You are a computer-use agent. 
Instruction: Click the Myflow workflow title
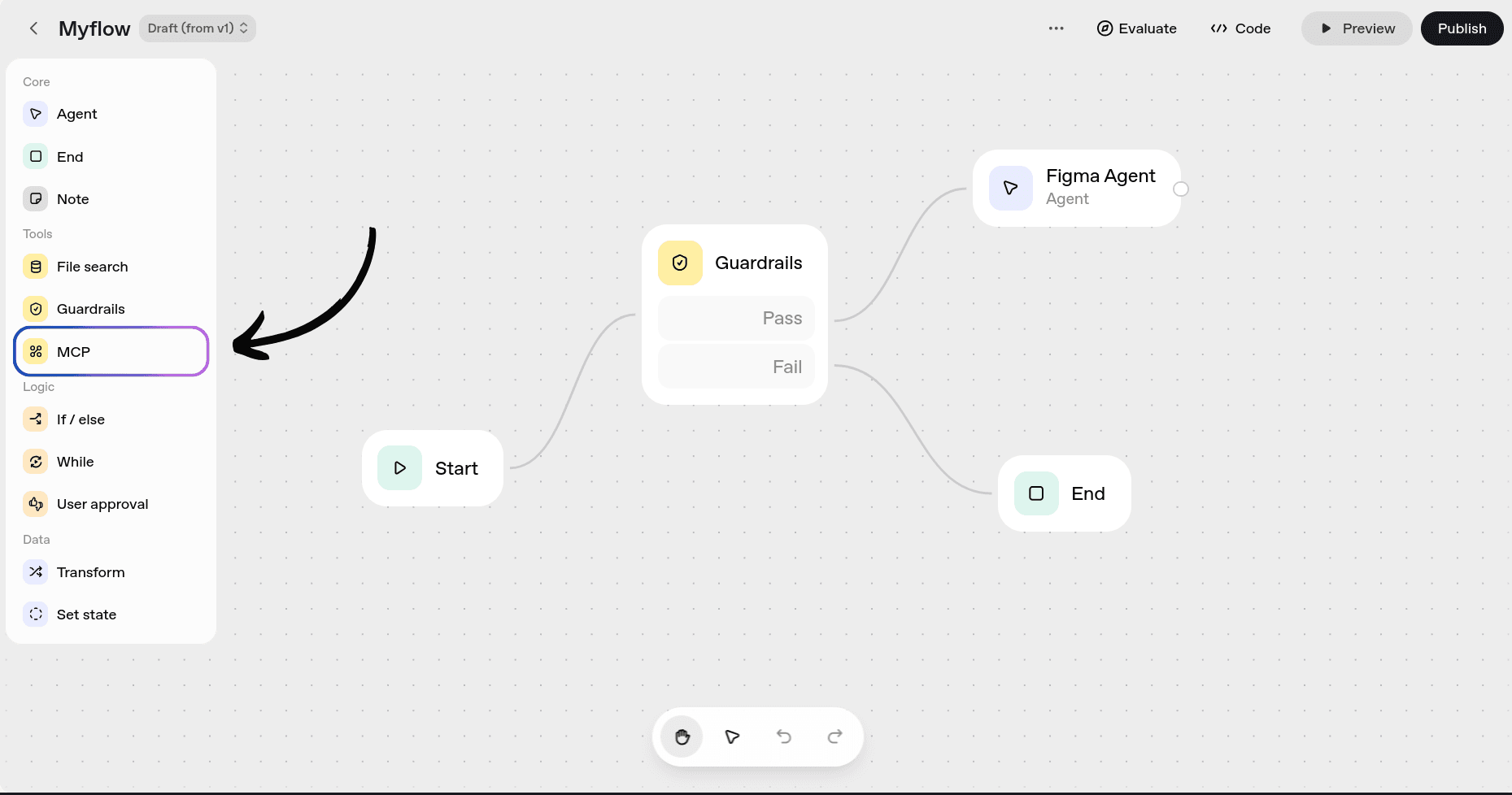pos(94,28)
